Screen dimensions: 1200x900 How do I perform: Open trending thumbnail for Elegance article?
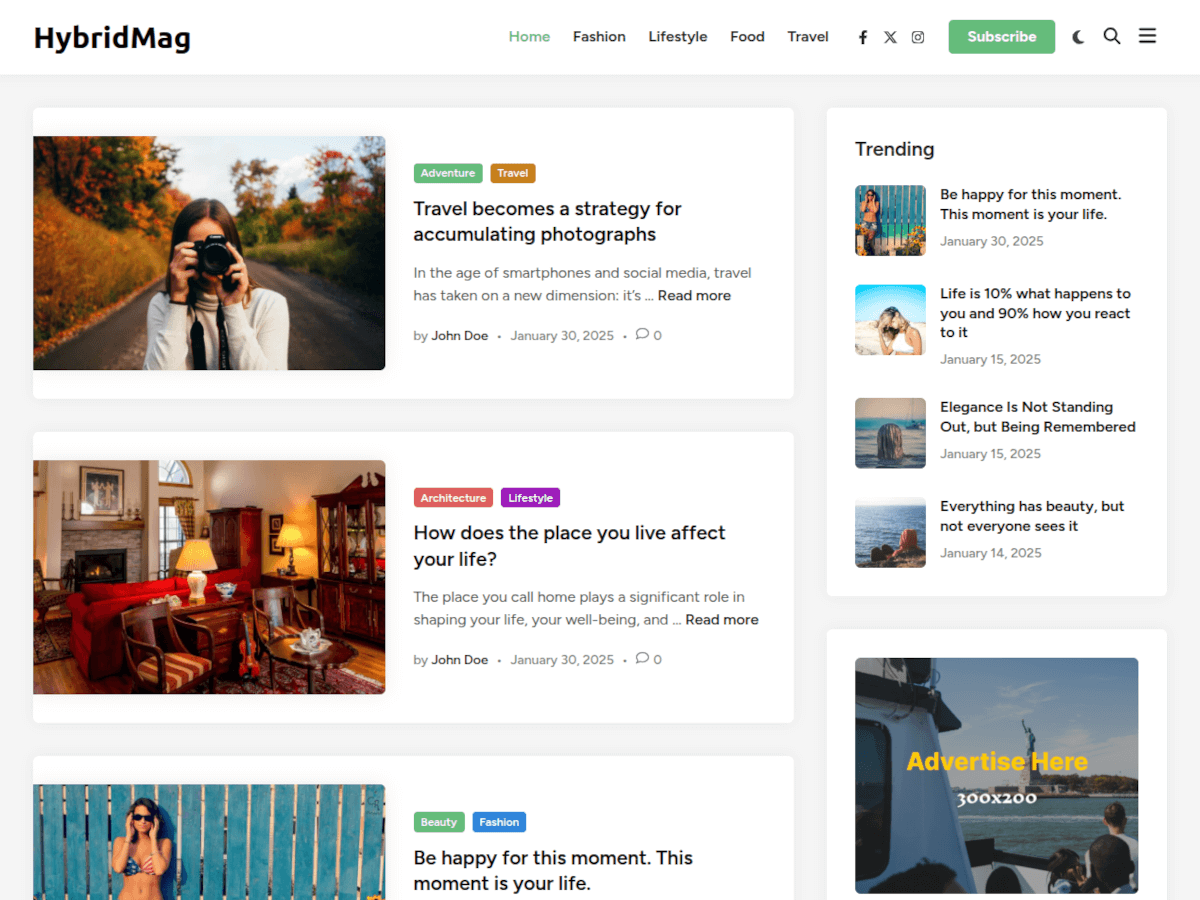click(x=890, y=433)
